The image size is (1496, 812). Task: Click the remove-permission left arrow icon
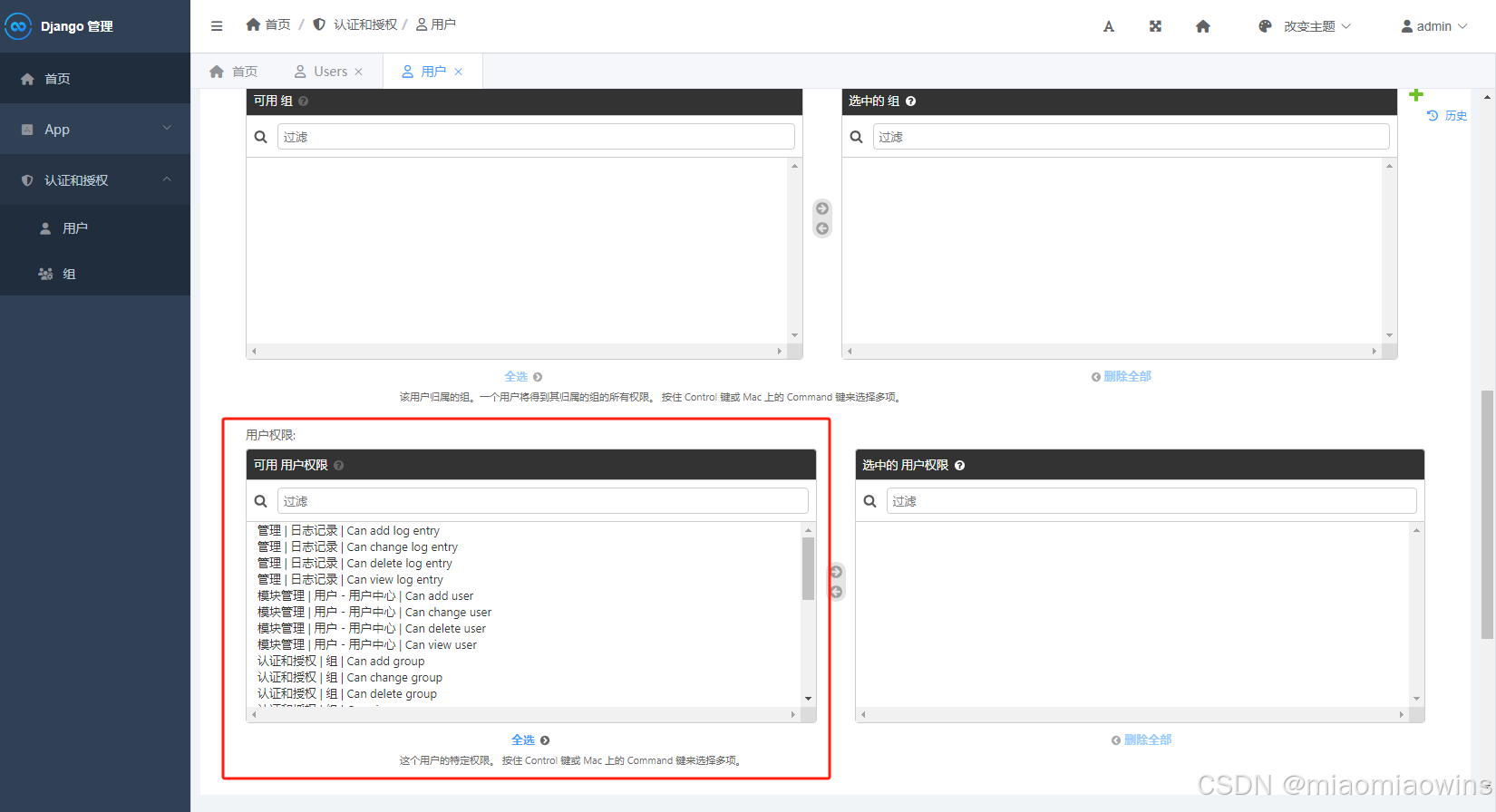[x=837, y=592]
